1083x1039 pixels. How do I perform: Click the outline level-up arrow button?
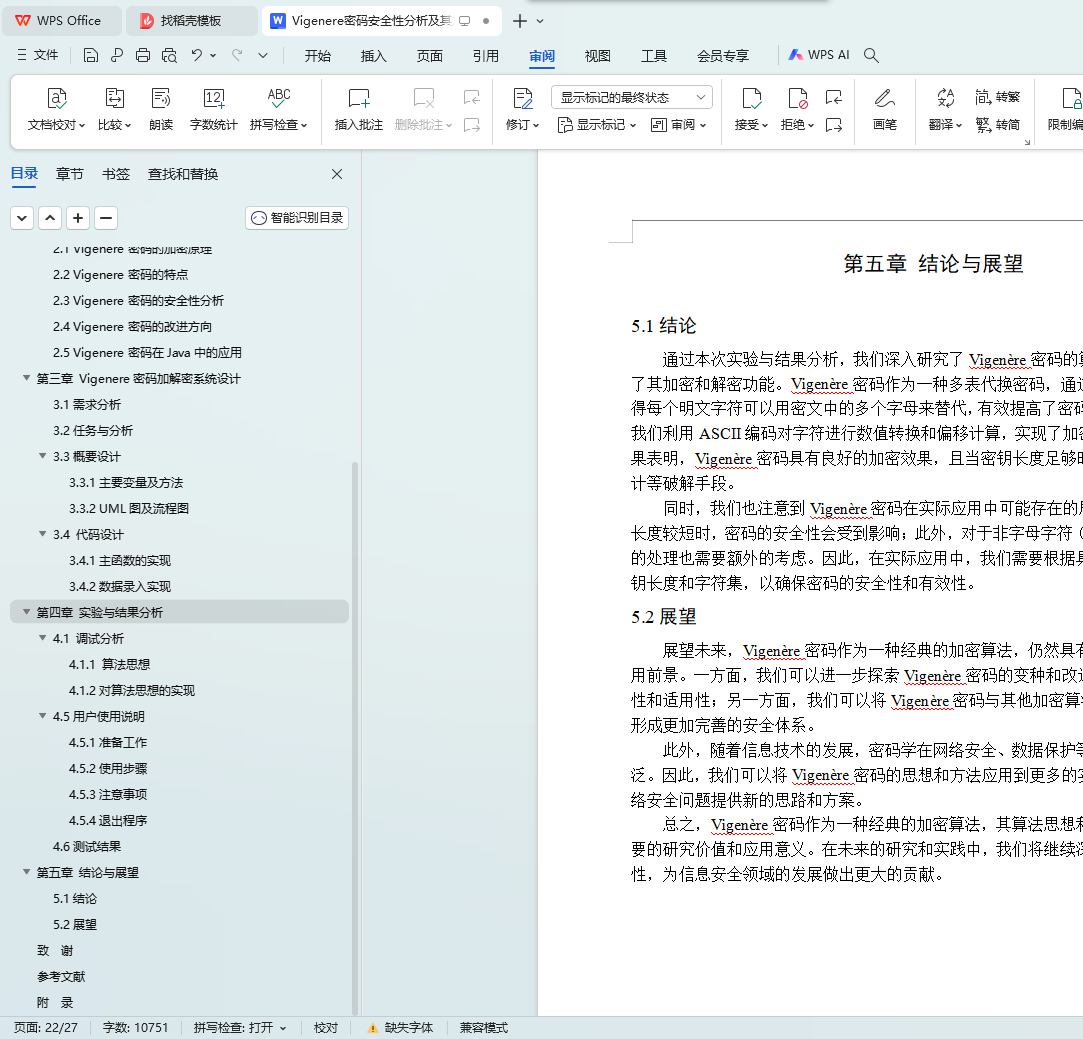(50, 218)
